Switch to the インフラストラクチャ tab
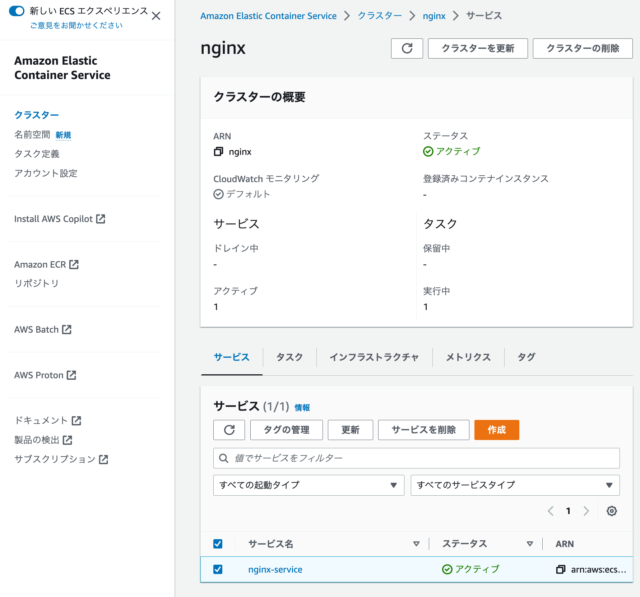640x597 pixels. 374,357
